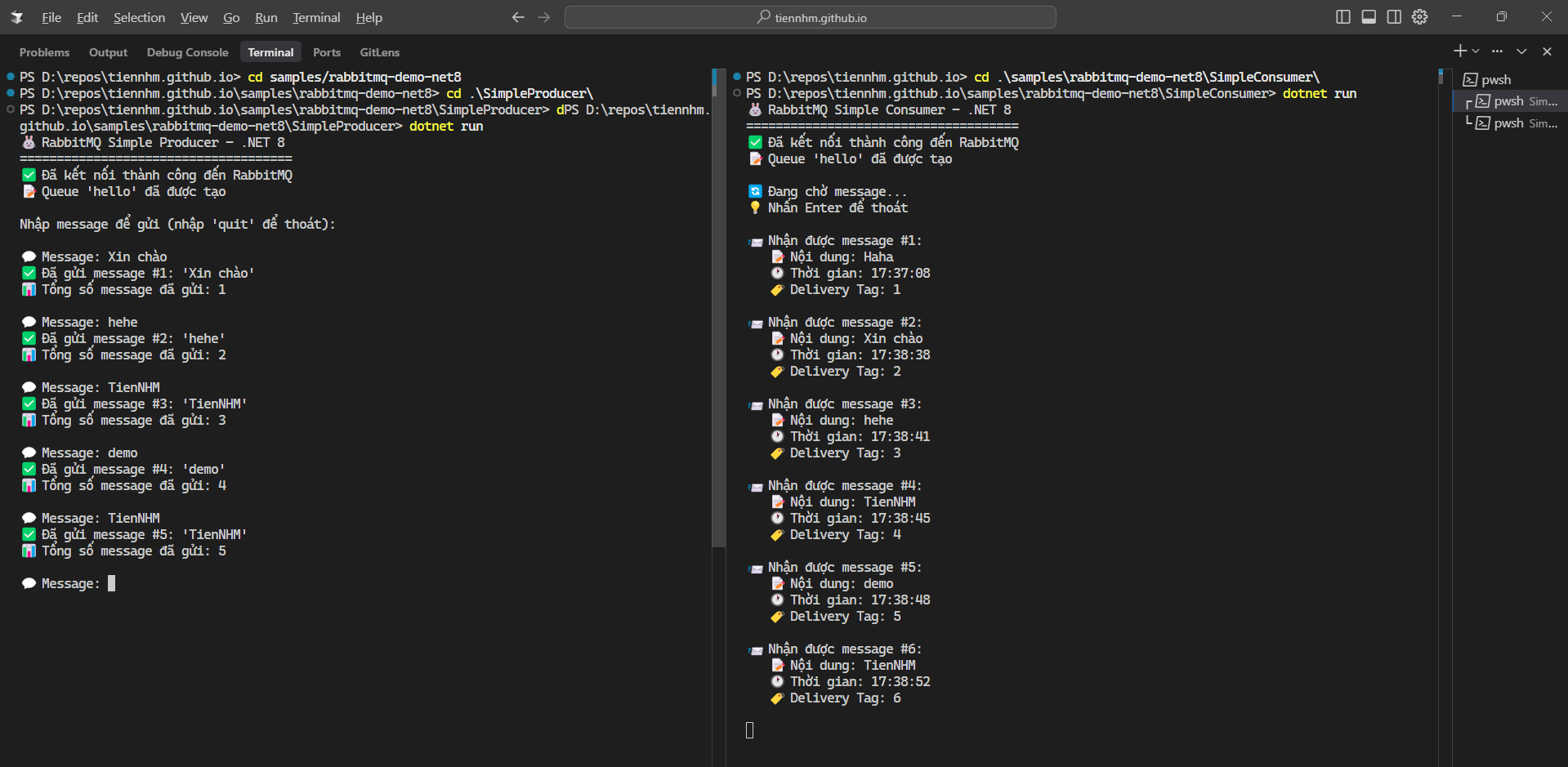Click the 'Tổng số message đã gửi: 5' line

tap(124, 551)
